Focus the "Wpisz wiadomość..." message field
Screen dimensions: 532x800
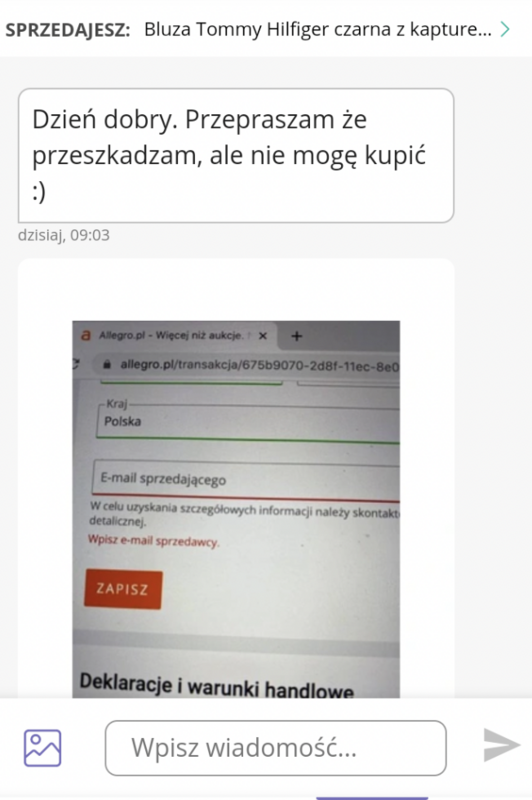(275, 748)
